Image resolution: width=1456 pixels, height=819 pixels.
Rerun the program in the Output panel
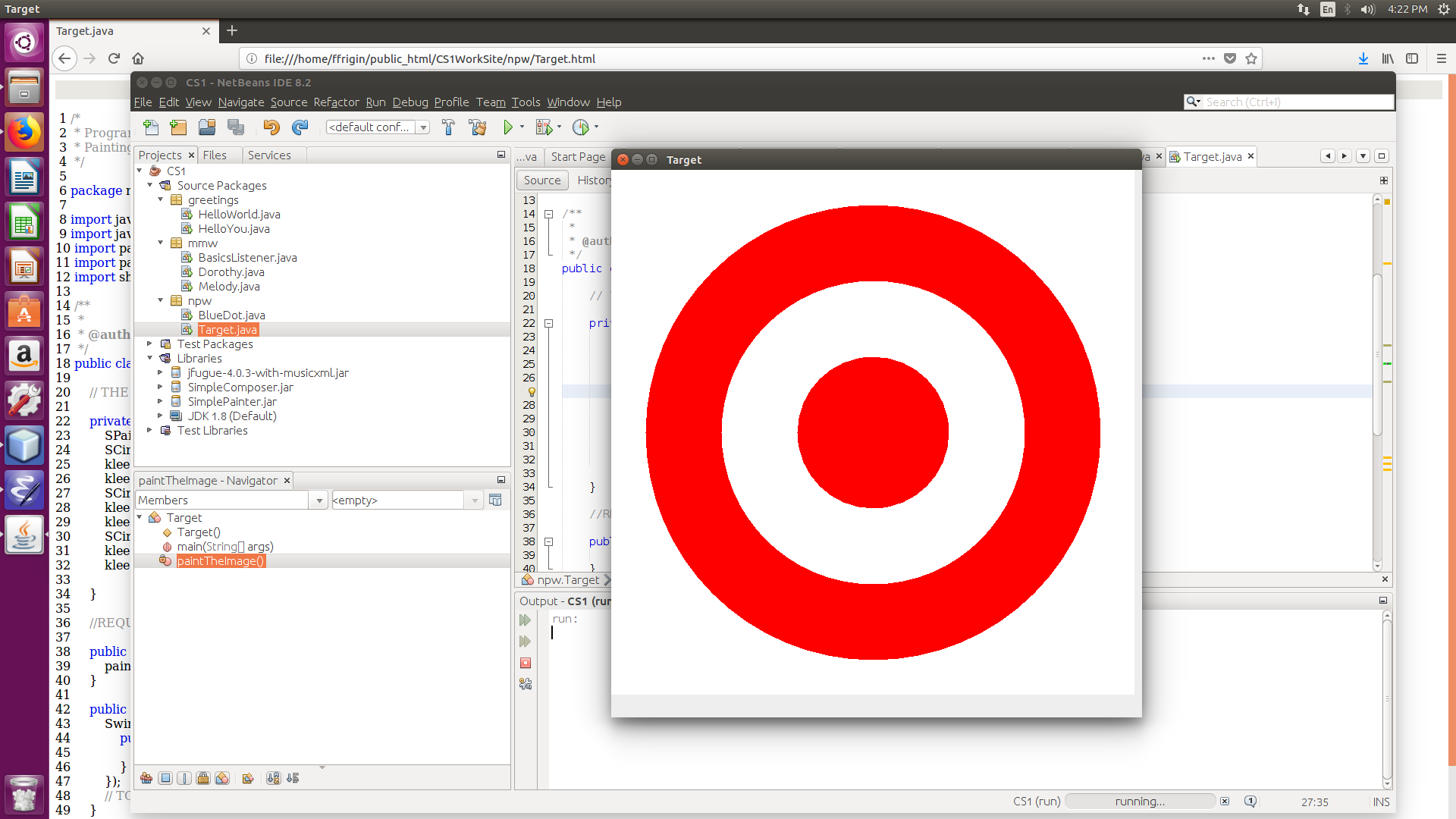coord(525,620)
